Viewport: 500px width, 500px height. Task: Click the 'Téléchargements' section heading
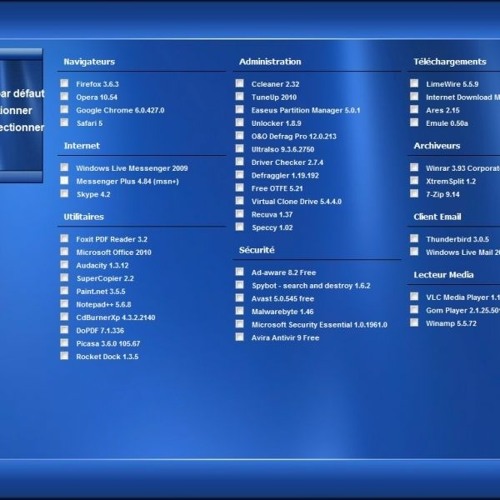point(450,62)
